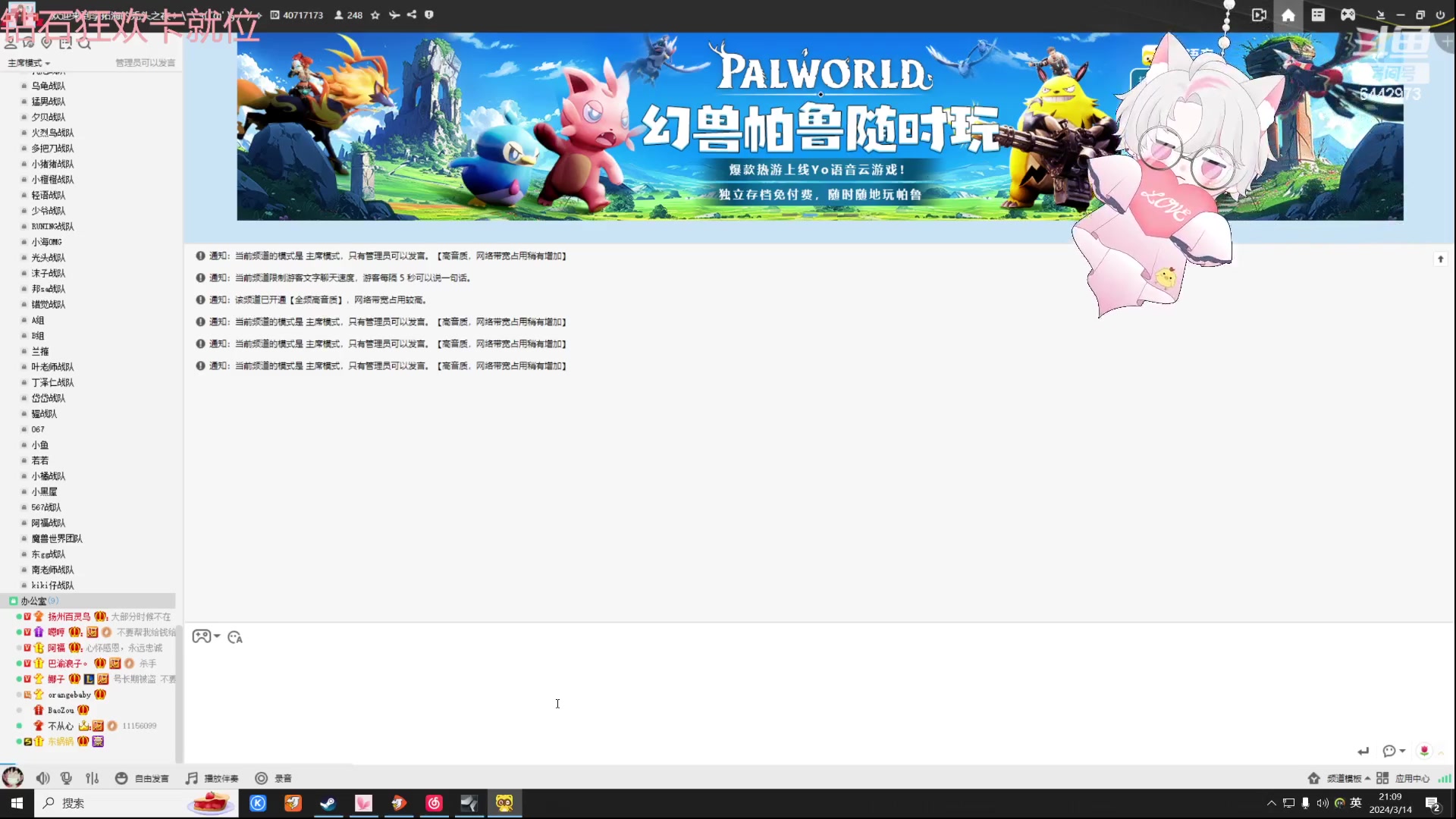Screen dimensions: 1456x819
Task: Select user orangebaby in member list
Action: (69, 695)
